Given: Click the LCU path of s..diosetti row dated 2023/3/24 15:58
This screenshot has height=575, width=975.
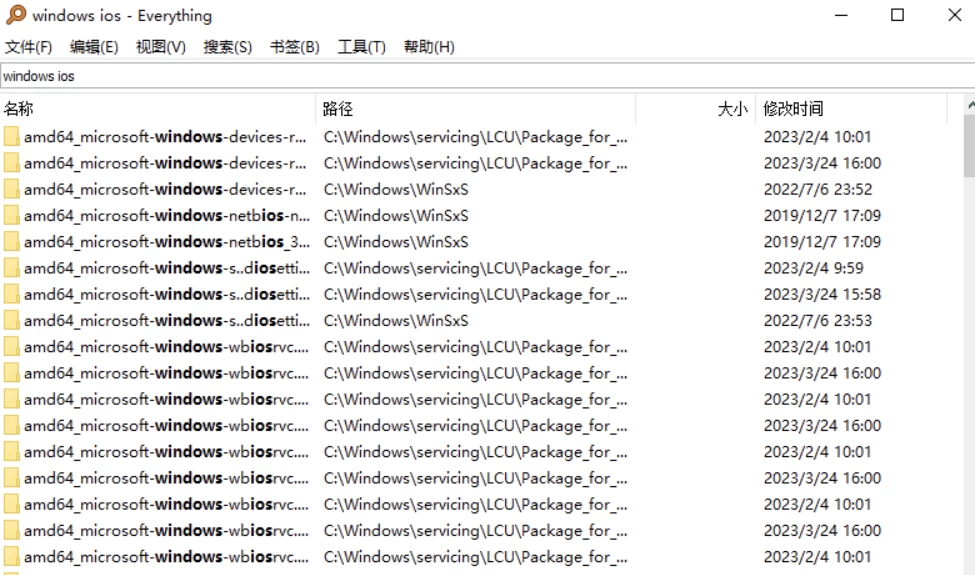Looking at the screenshot, I should pos(476,294).
